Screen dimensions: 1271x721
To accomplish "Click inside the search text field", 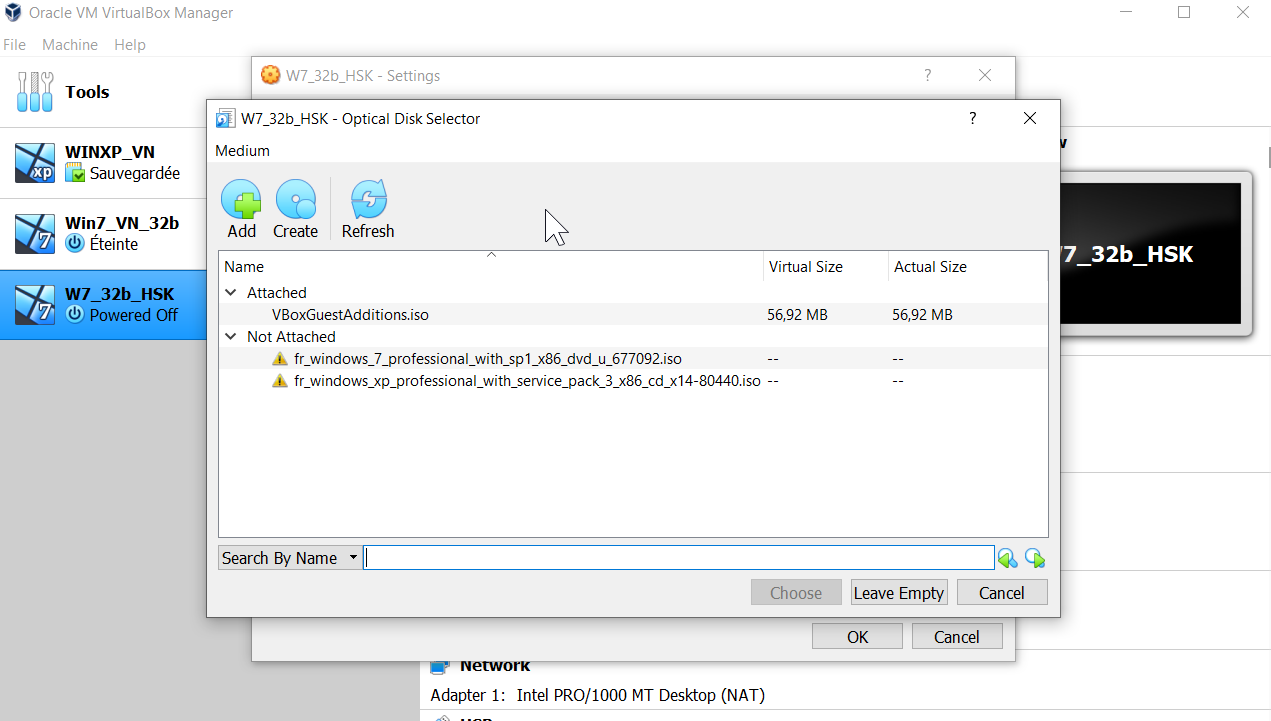I will click(679, 558).
